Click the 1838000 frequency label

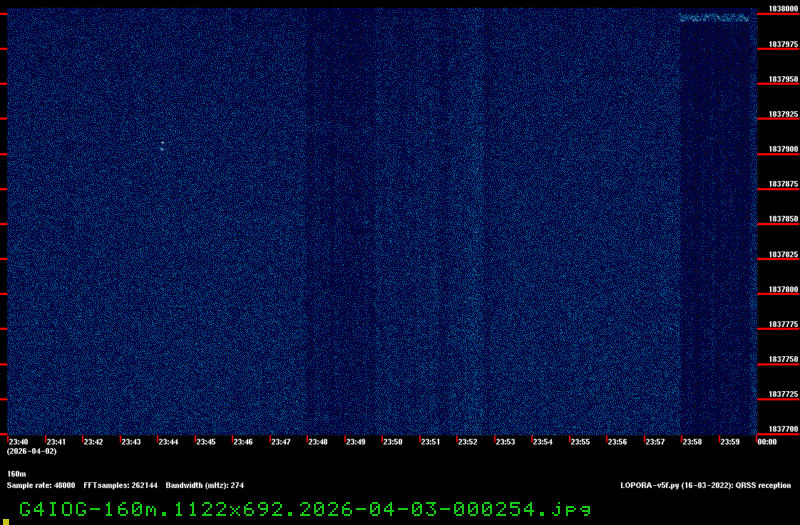point(783,9)
